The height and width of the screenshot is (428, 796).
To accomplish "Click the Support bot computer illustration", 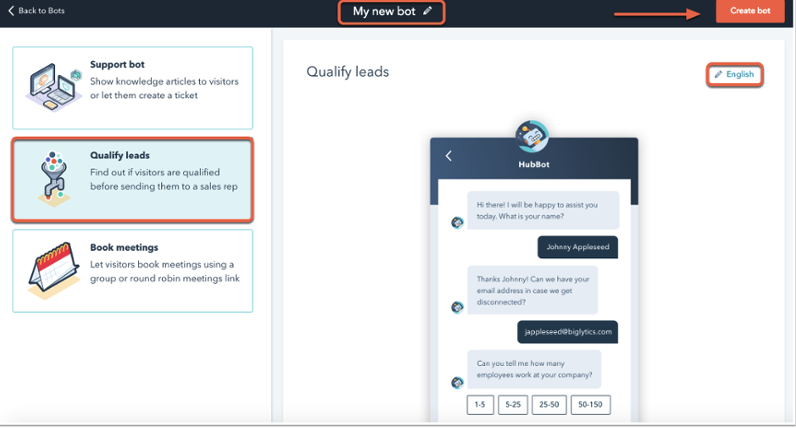I will pyautogui.click(x=54, y=87).
